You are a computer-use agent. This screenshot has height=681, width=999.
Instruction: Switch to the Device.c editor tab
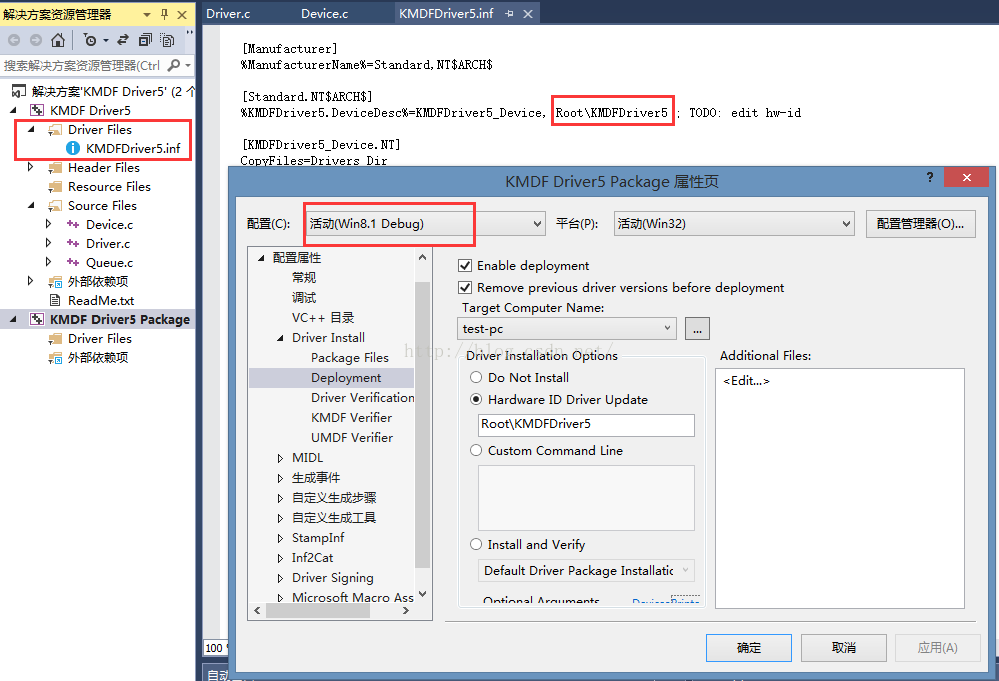point(324,13)
